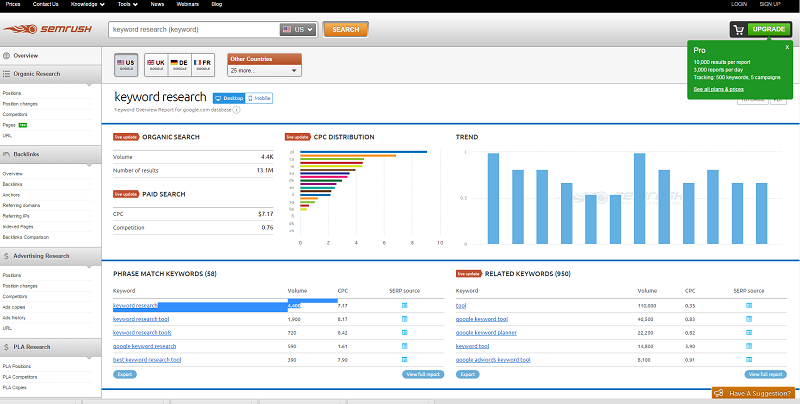Open Referring domains in sidebar
The height and width of the screenshot is (404, 800).
[x=21, y=206]
